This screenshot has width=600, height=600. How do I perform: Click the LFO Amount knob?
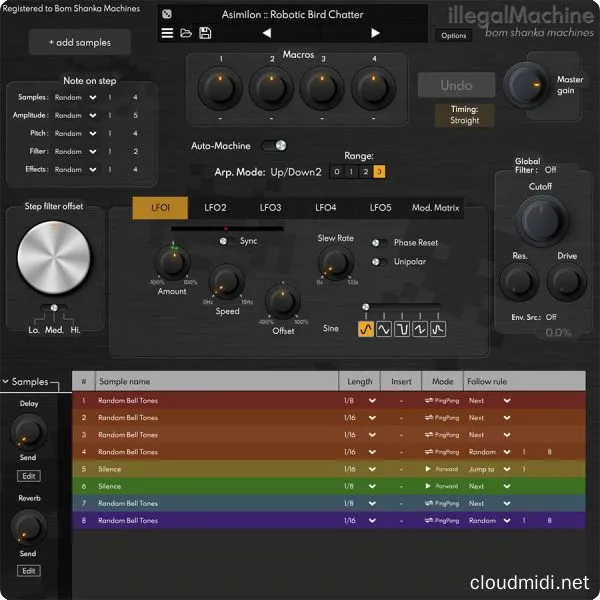[x=173, y=262]
